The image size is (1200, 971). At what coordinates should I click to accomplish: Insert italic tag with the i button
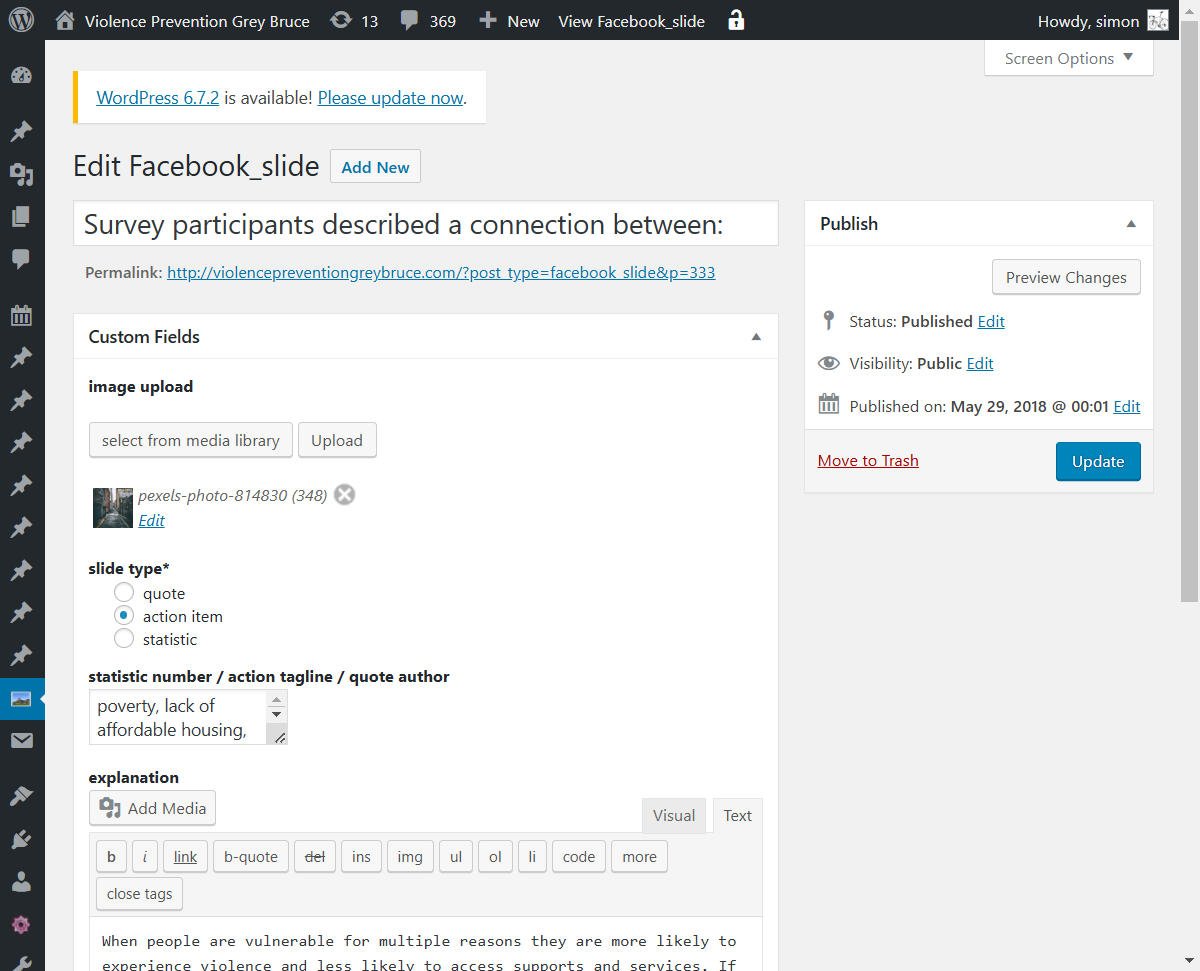click(x=144, y=856)
